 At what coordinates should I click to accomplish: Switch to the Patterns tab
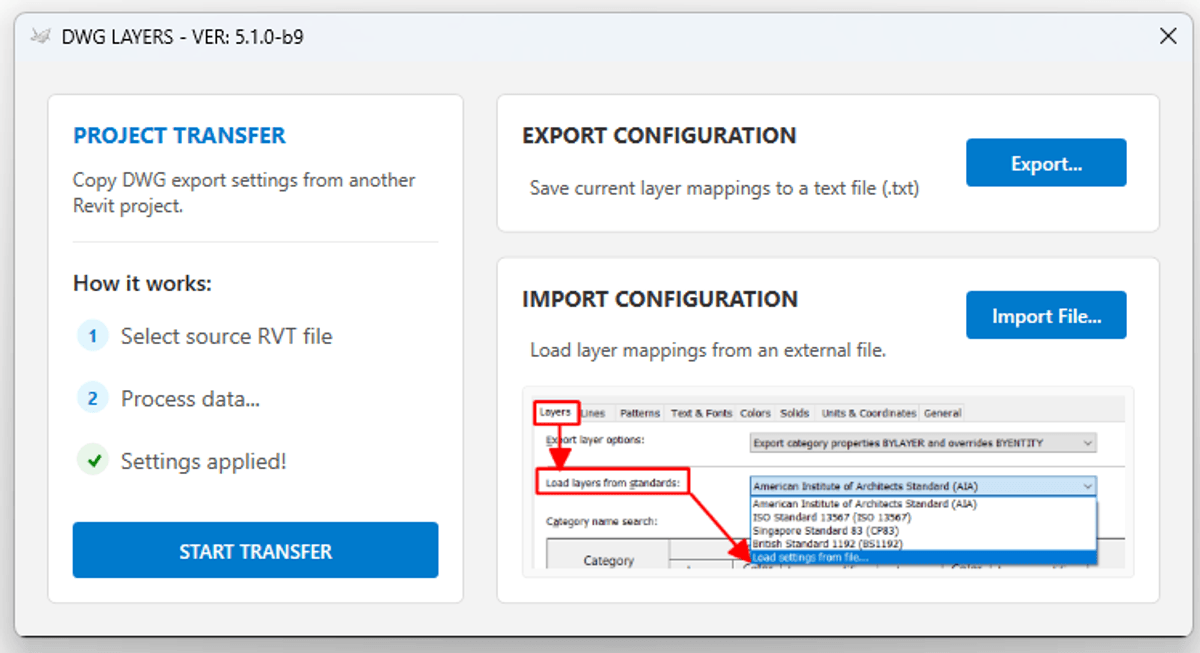pyautogui.click(x=640, y=413)
